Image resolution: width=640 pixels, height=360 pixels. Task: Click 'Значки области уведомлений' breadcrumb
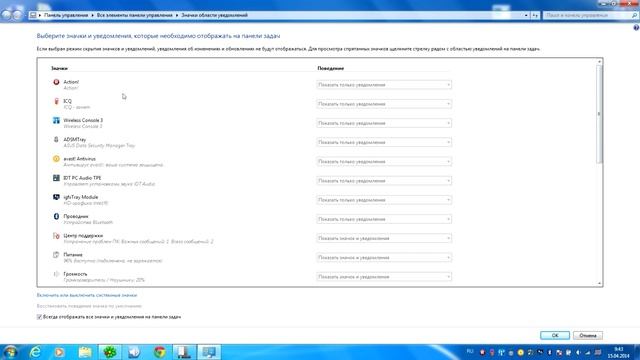coord(214,15)
